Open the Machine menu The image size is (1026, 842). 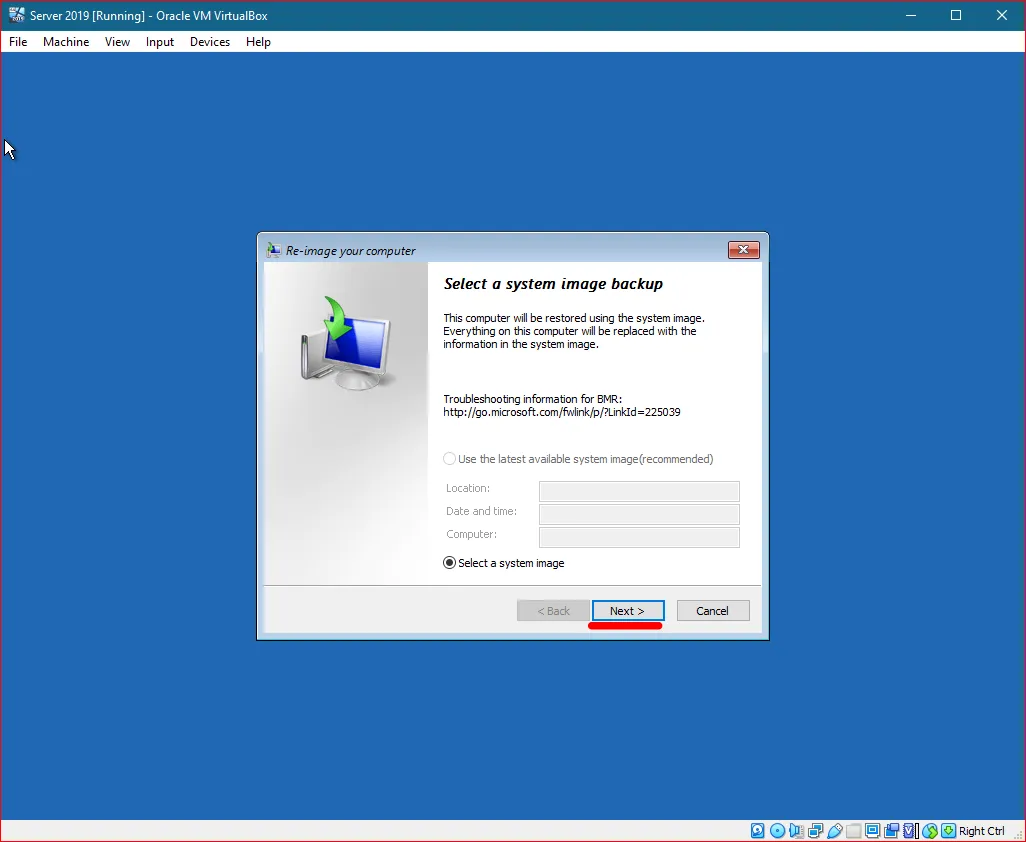(x=66, y=42)
